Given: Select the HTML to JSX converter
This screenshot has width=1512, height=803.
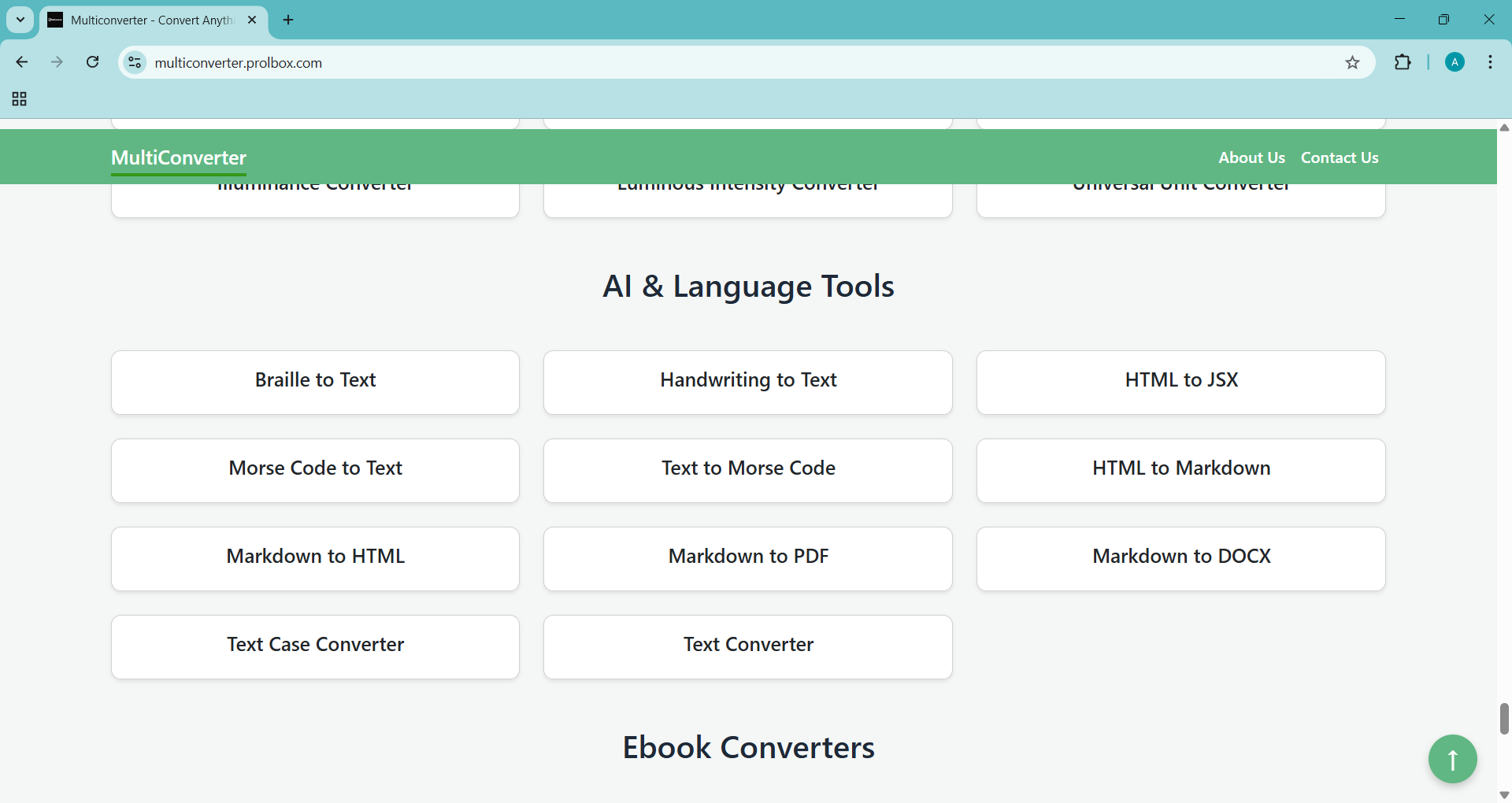Looking at the screenshot, I should pyautogui.click(x=1180, y=382).
